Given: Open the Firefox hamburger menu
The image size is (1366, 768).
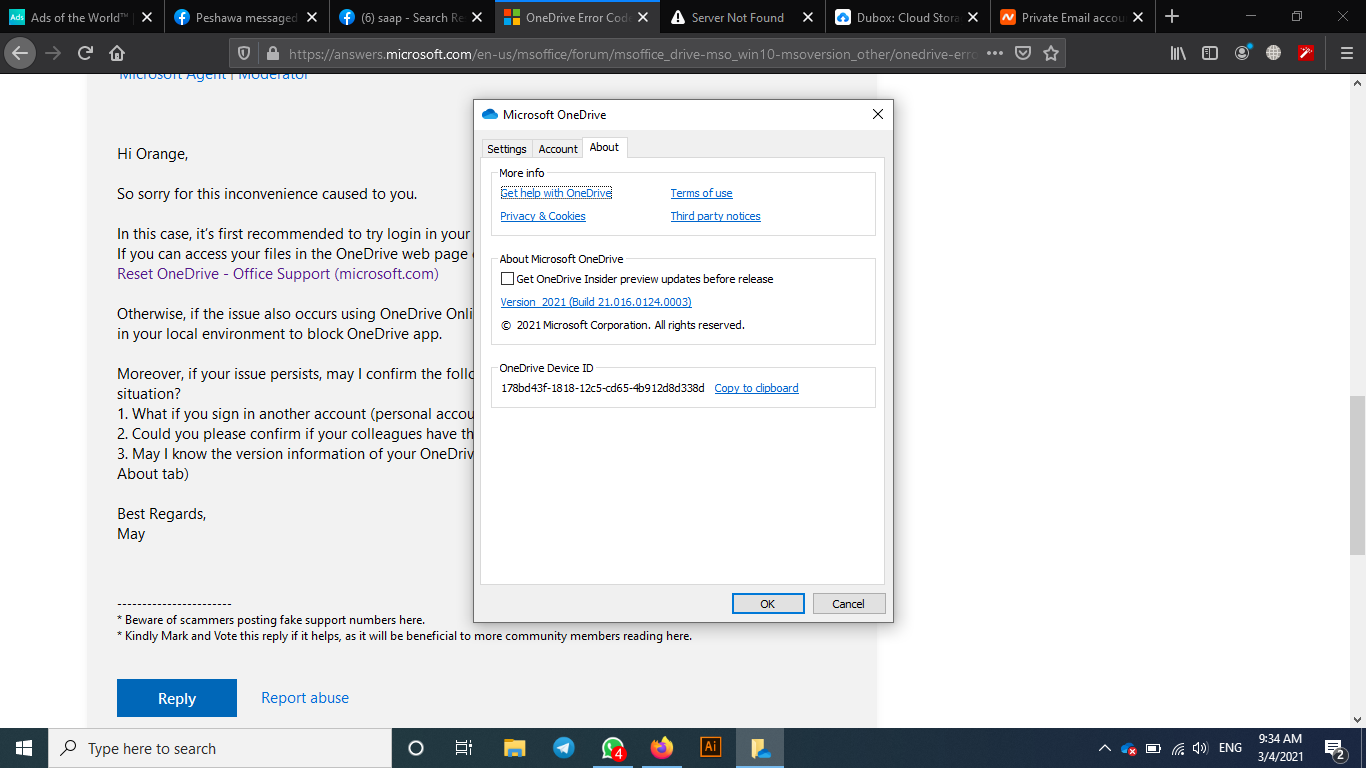Looking at the screenshot, I should [x=1345, y=52].
